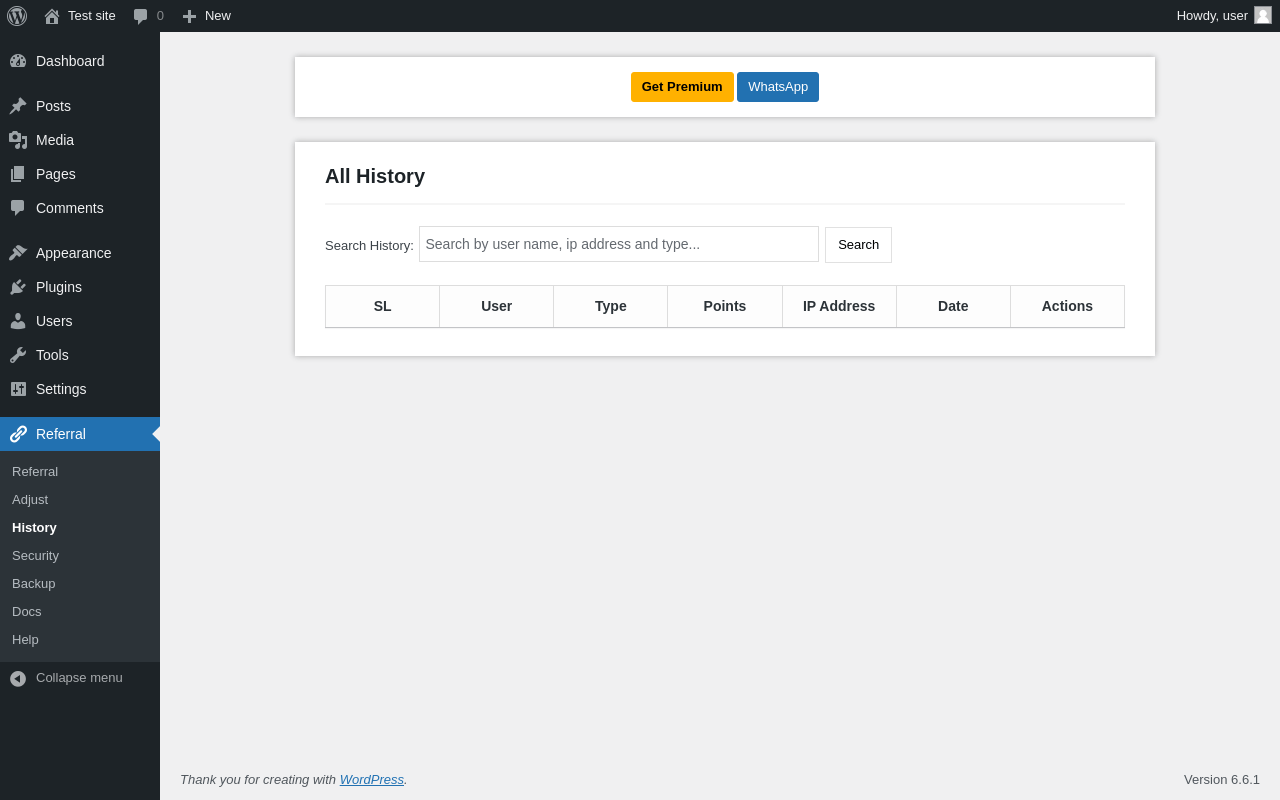Click the New content link label
The image size is (1280, 800).
tap(218, 16)
